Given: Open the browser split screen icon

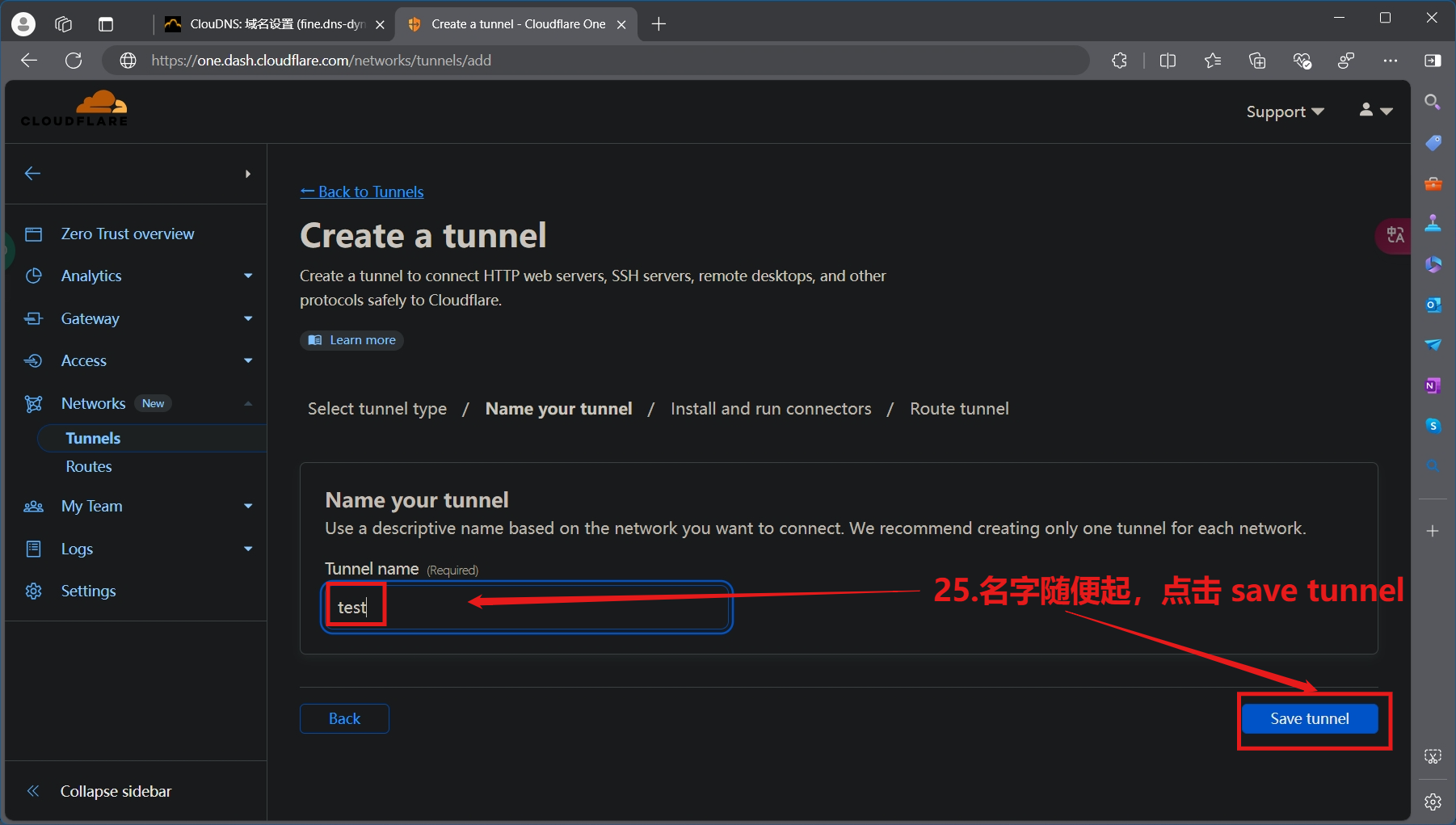Looking at the screenshot, I should [x=1168, y=61].
